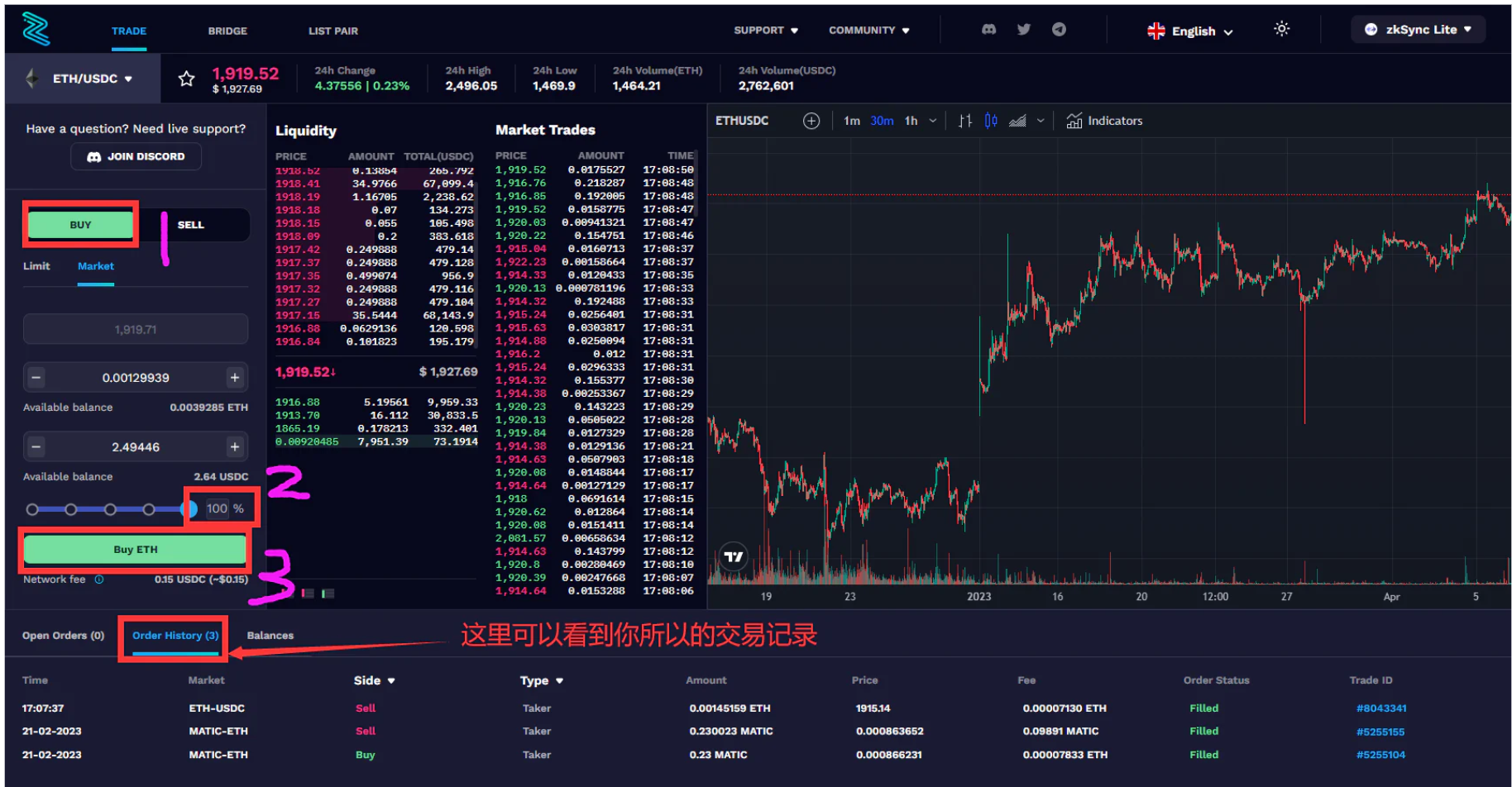Click the compare symbol plus icon on chart

pos(811,121)
